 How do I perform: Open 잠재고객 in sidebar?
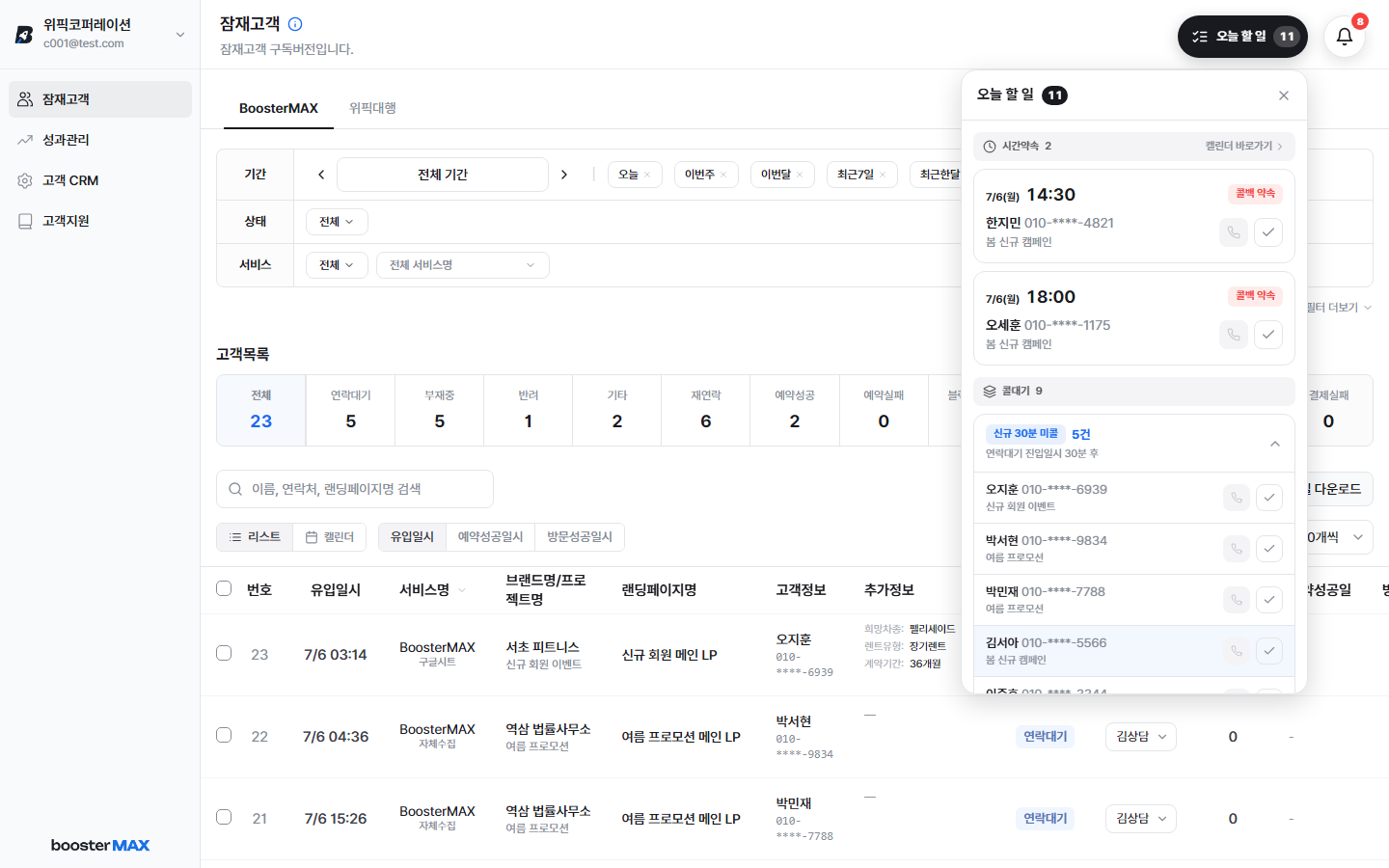point(100,99)
